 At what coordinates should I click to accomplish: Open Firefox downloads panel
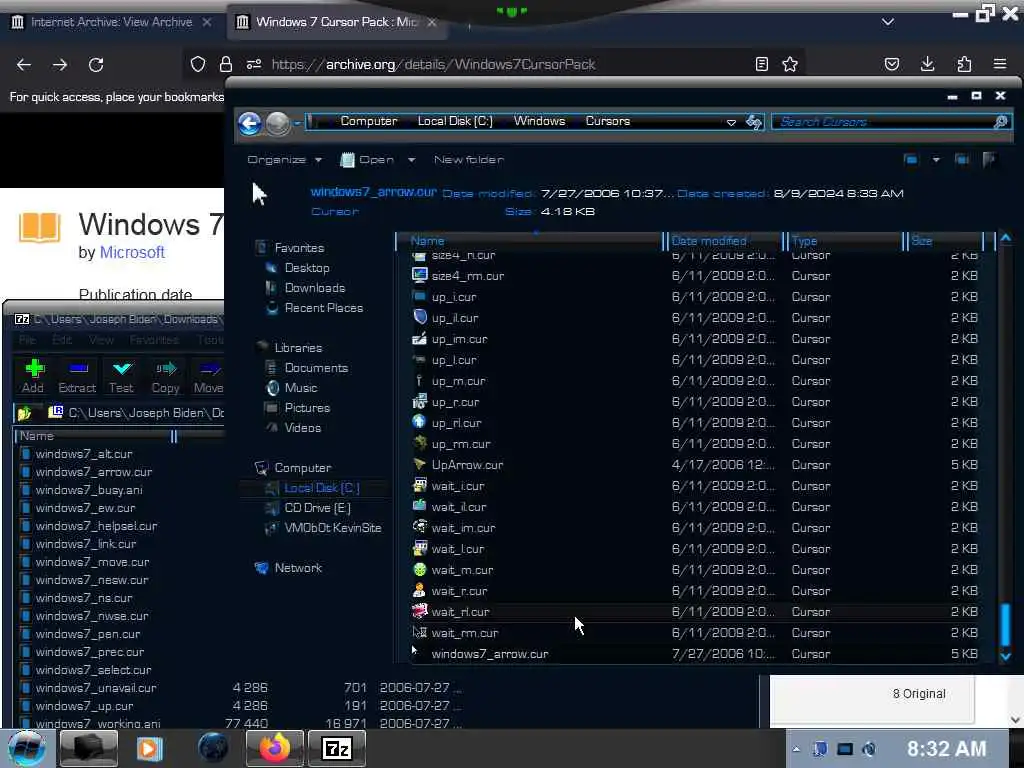927,64
